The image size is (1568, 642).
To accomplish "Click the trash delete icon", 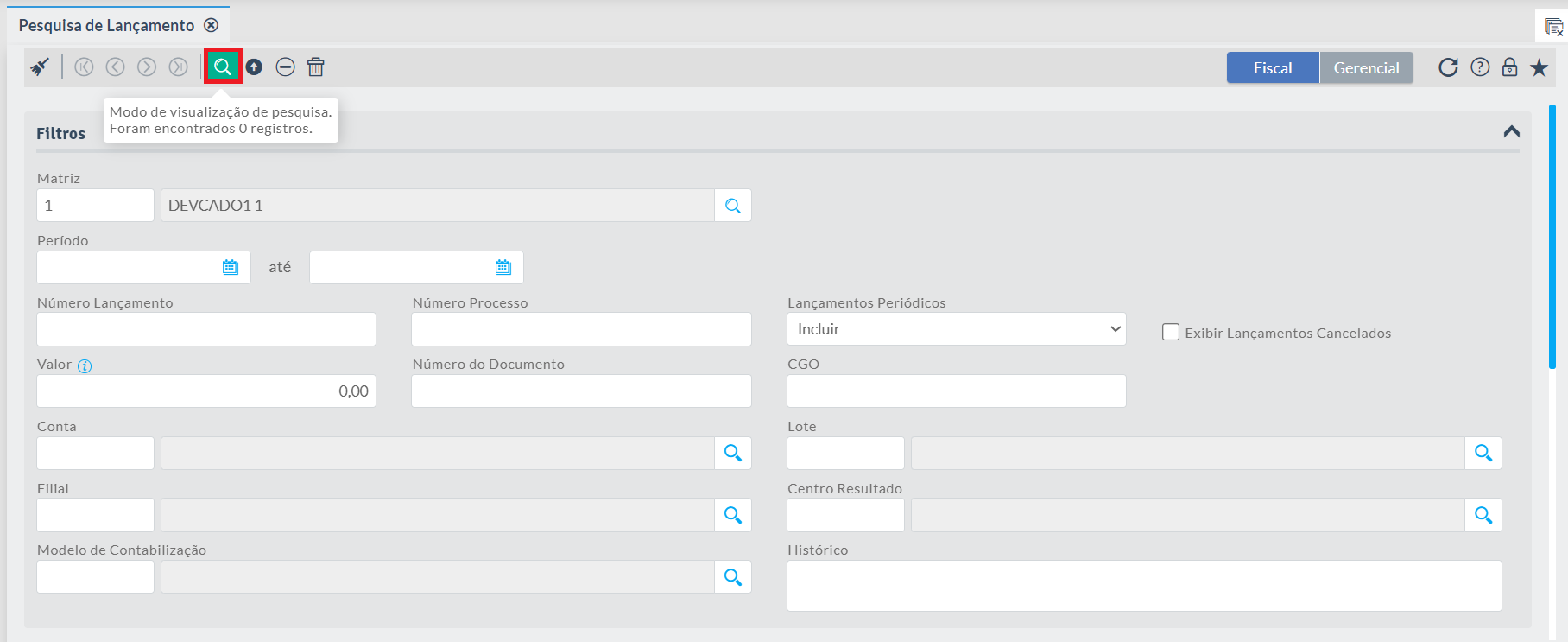I will coord(316,67).
